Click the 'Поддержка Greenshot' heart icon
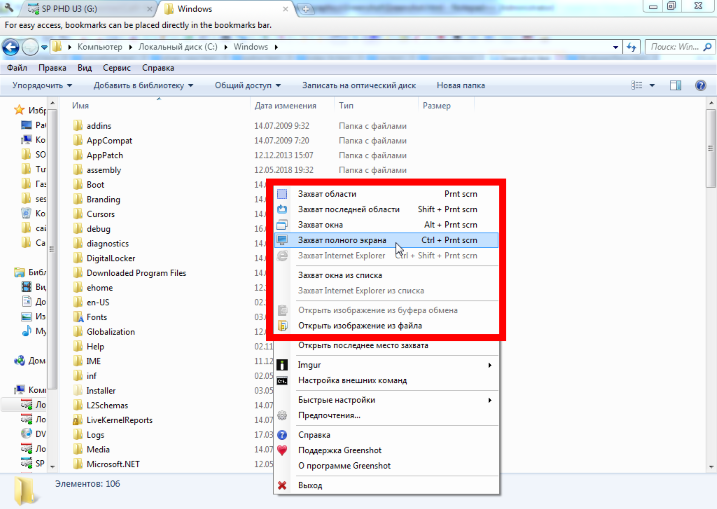 [282, 451]
